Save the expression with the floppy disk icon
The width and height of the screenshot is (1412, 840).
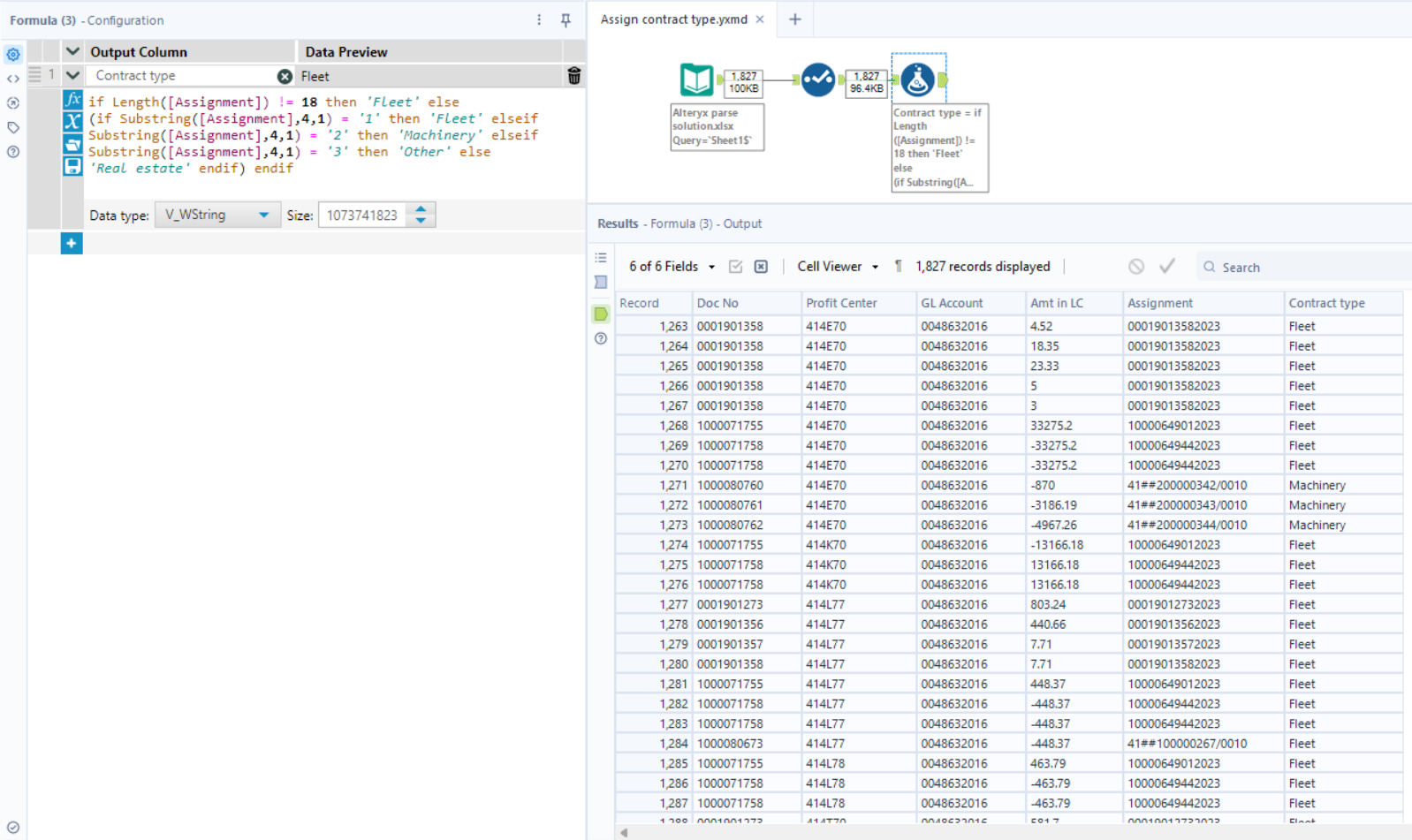pyautogui.click(x=72, y=166)
